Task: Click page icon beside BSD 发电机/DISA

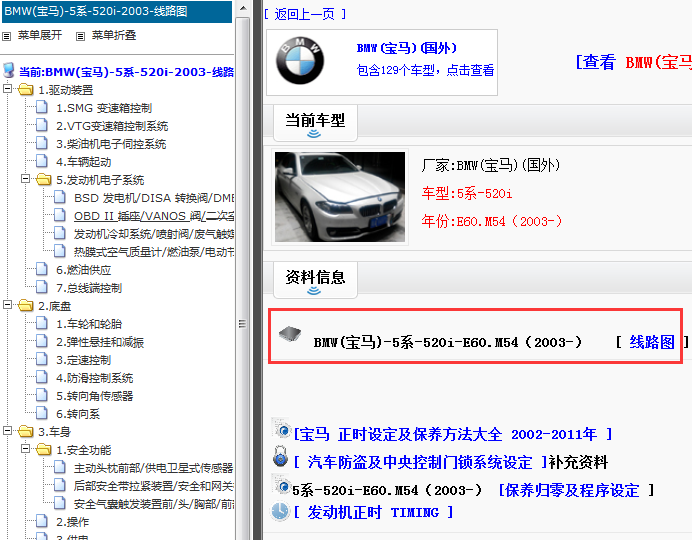Action: click(x=60, y=197)
